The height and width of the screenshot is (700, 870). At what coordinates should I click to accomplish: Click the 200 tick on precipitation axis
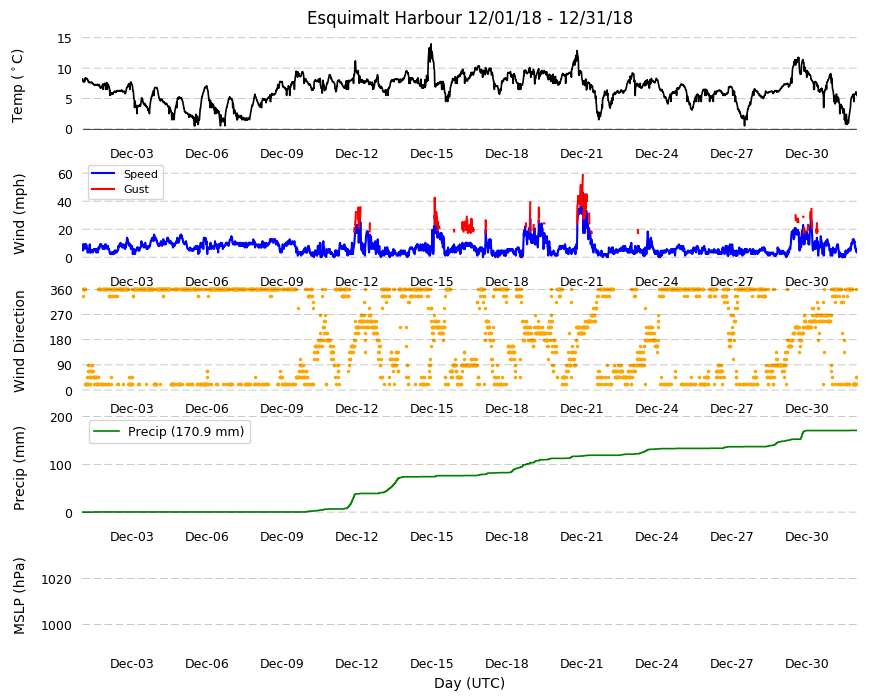[62, 417]
